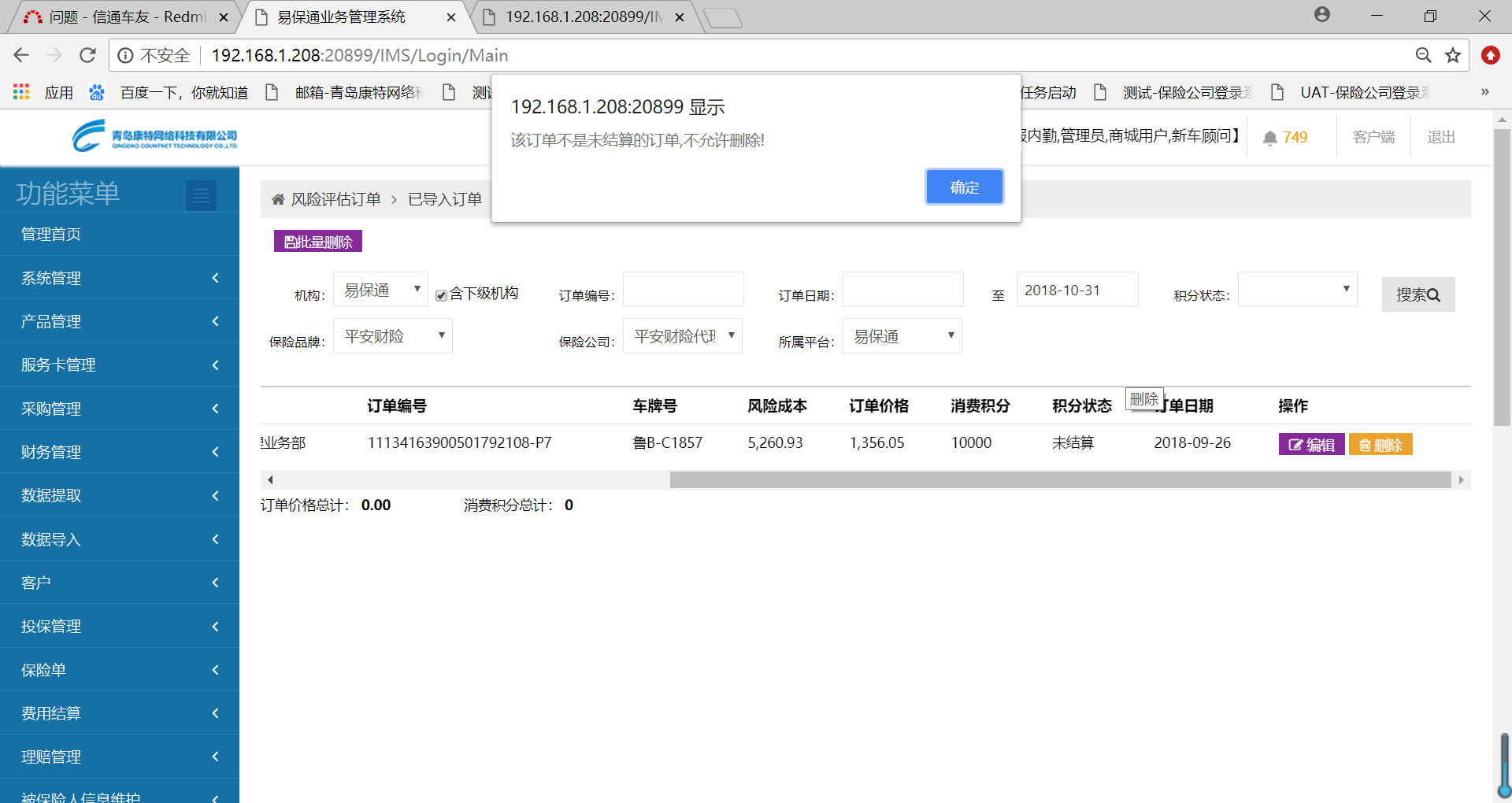Image resolution: width=1512 pixels, height=803 pixels.
Task: Expand the 财务管理 sidebar menu
Action: coord(120,452)
